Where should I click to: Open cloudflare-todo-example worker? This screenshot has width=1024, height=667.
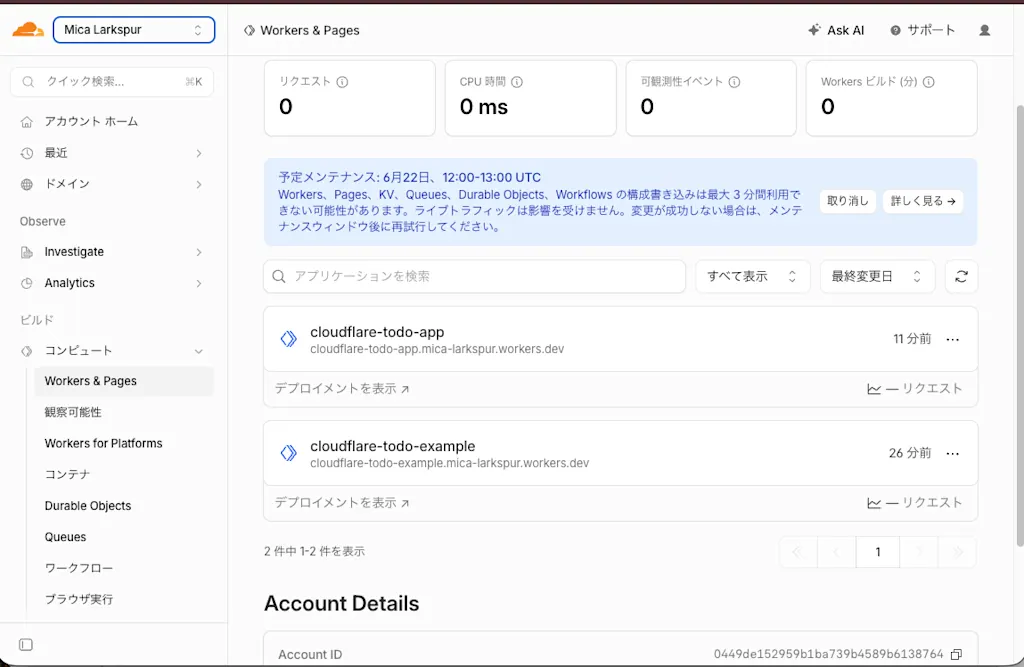(392, 446)
